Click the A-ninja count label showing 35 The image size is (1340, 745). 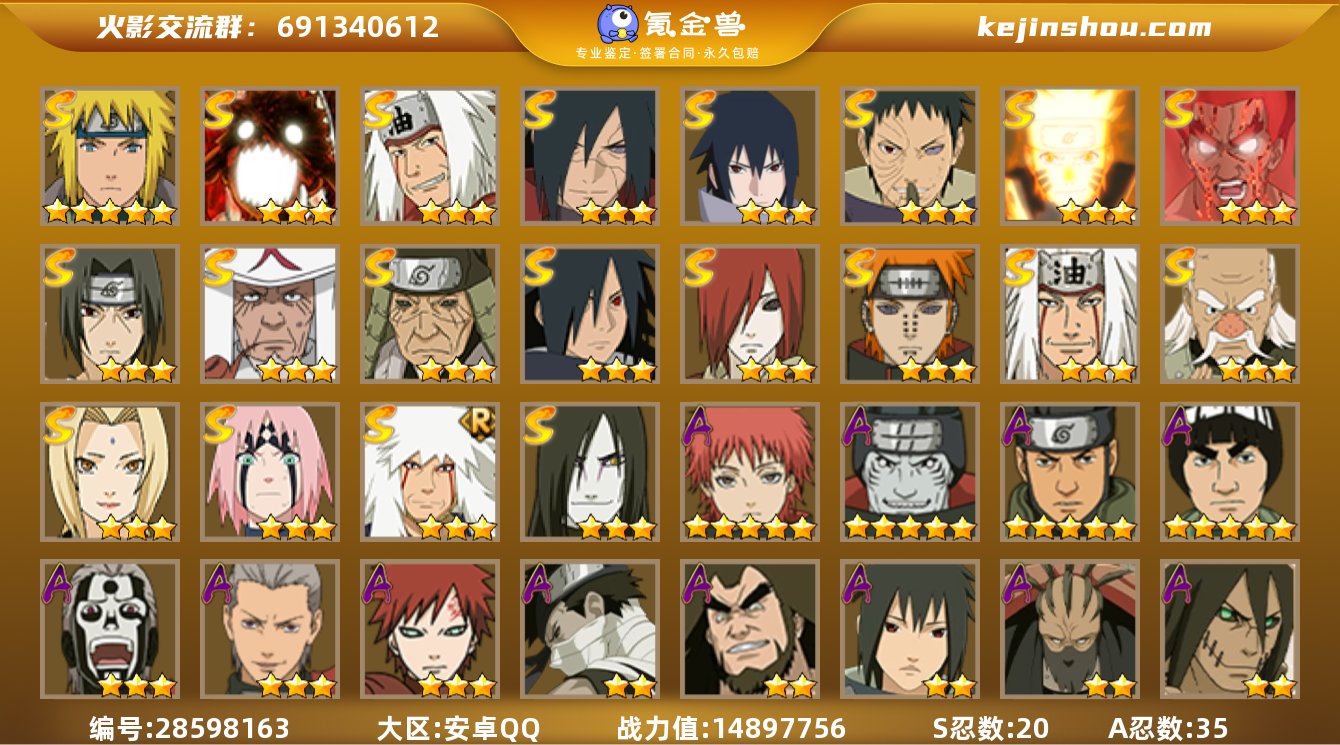coord(1168,728)
